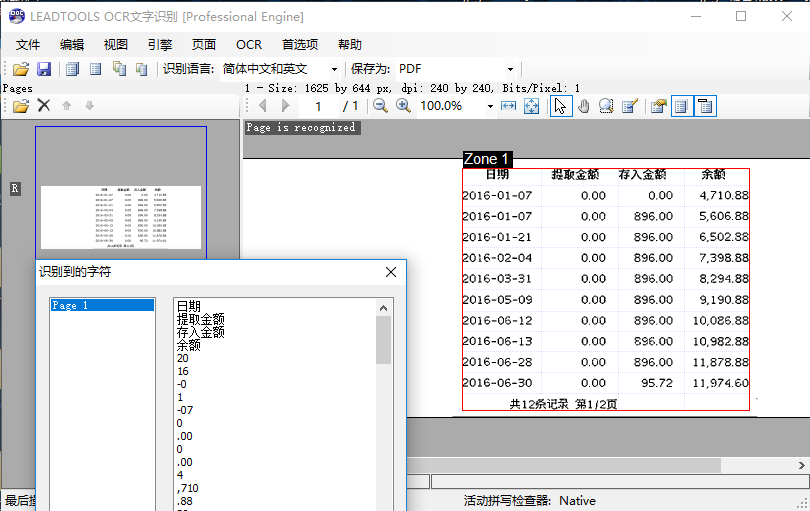The height and width of the screenshot is (511, 810).
Task: Click 提取金额 in the recognized text
Action: click(200, 319)
